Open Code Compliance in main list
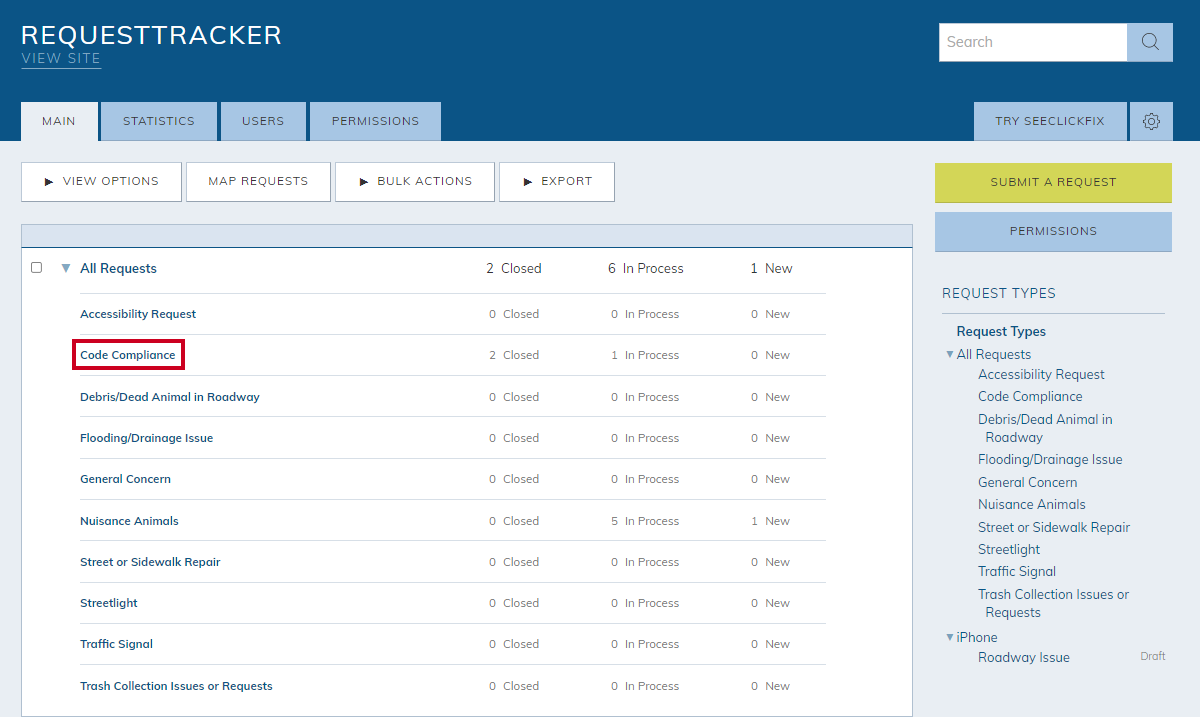The image size is (1200, 717). [x=128, y=355]
